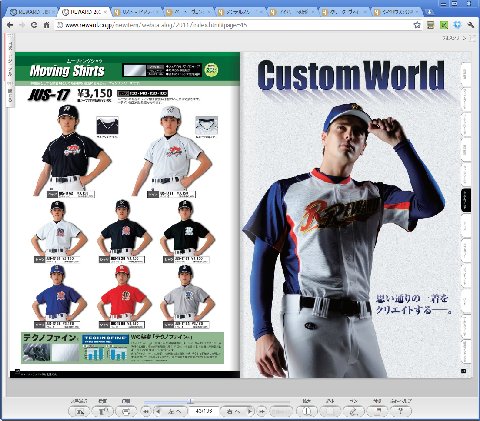Click the ¥3,150 price text
Image resolution: width=480 pixels, height=421 pixels.
pos(95,94)
